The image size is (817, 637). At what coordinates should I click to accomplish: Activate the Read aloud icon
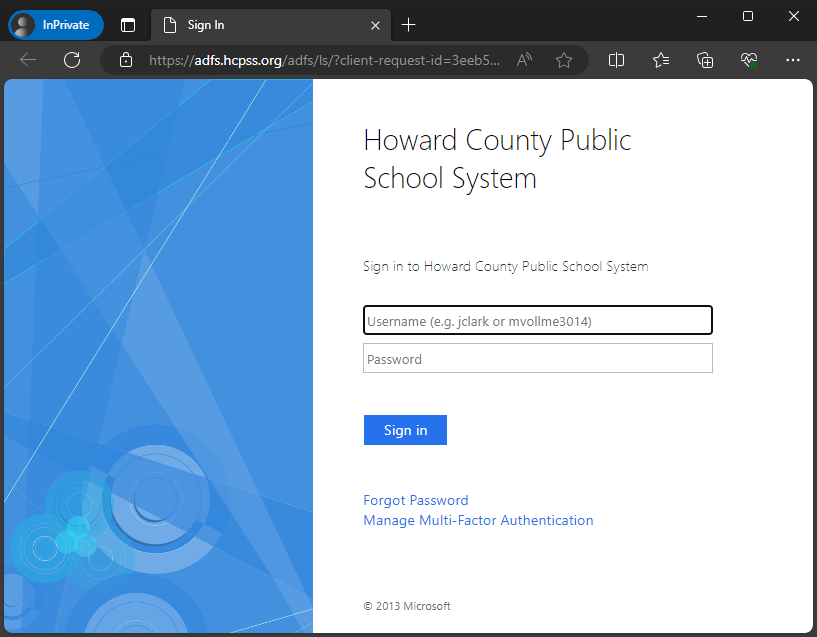[x=523, y=60]
